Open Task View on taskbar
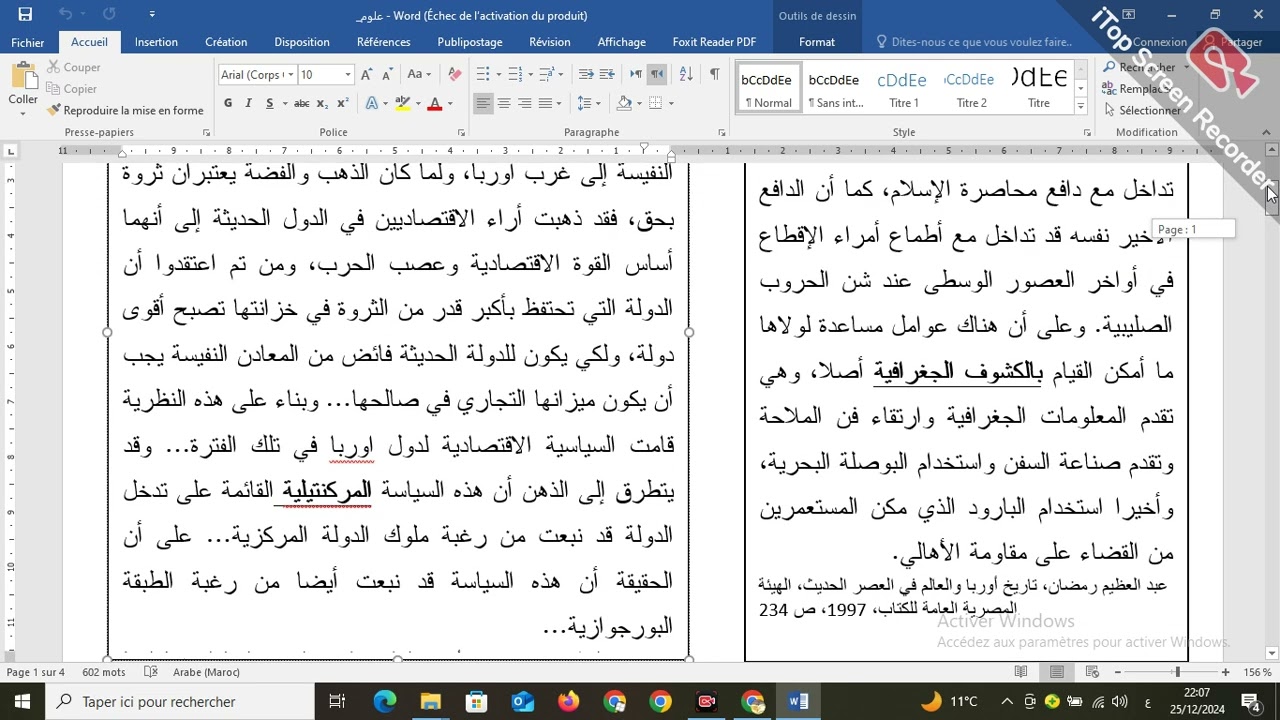Screen dimensions: 1280x720 coord(337,702)
